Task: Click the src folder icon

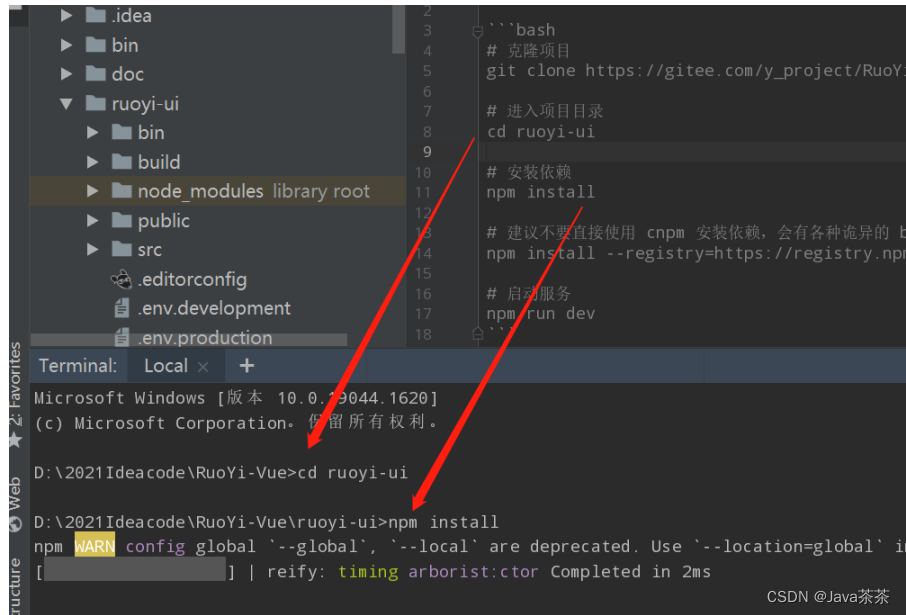Action: [x=121, y=249]
